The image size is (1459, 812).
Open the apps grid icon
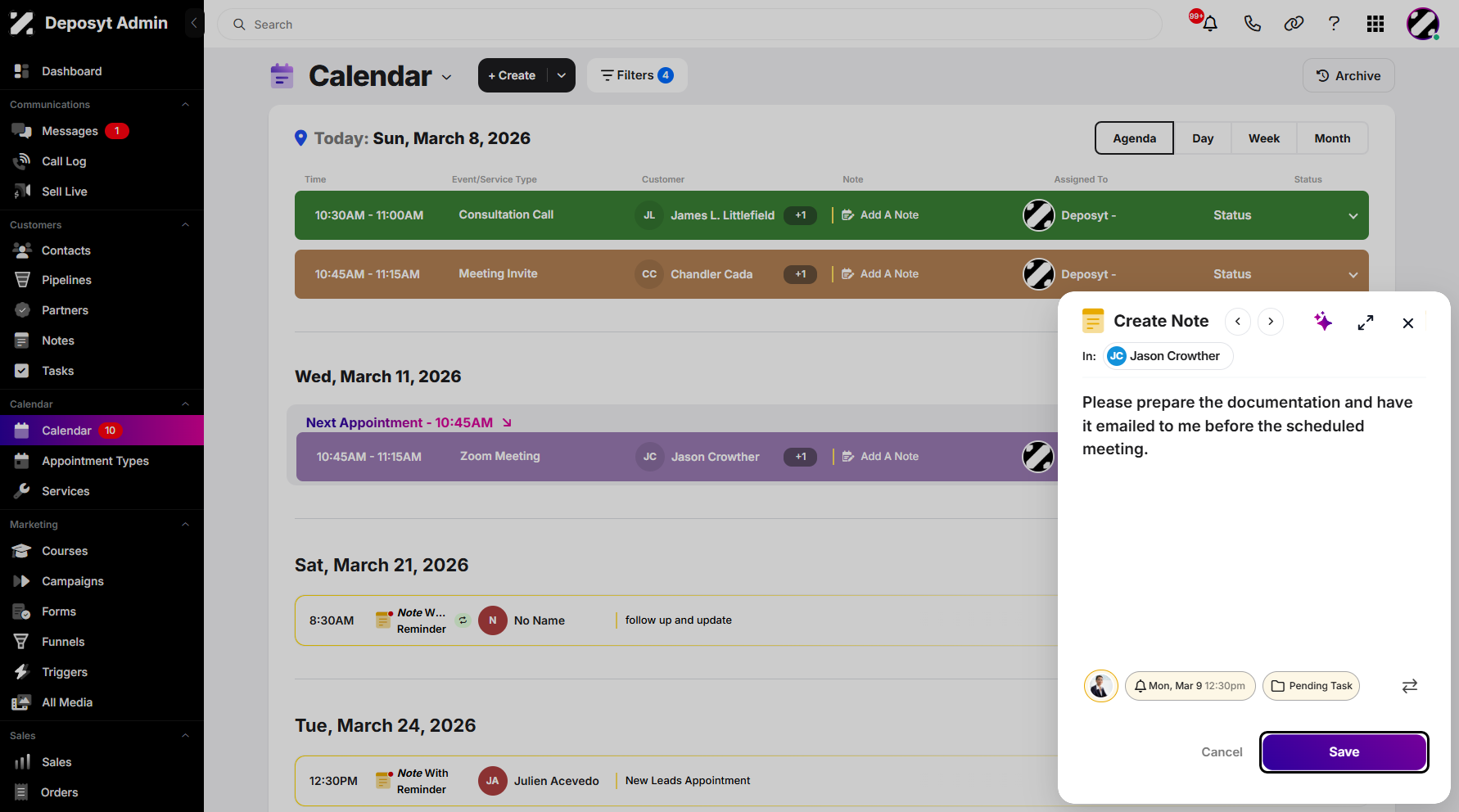point(1375,24)
